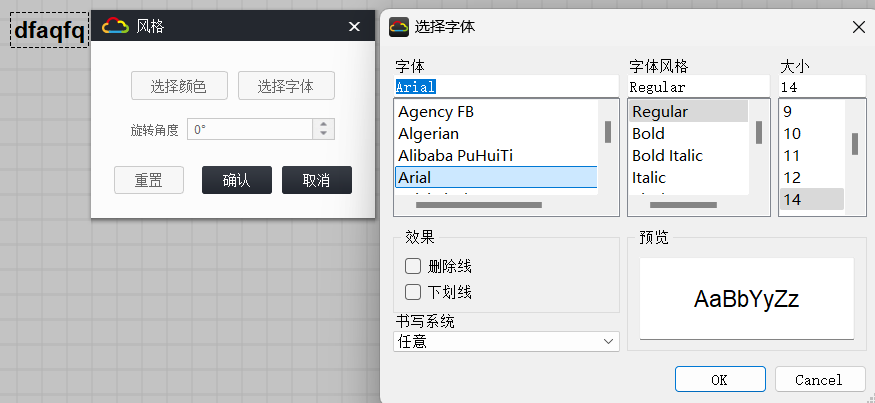Click the cloud logo in 风格 title bar
Image resolution: width=875 pixels, height=403 pixels.
[116, 27]
